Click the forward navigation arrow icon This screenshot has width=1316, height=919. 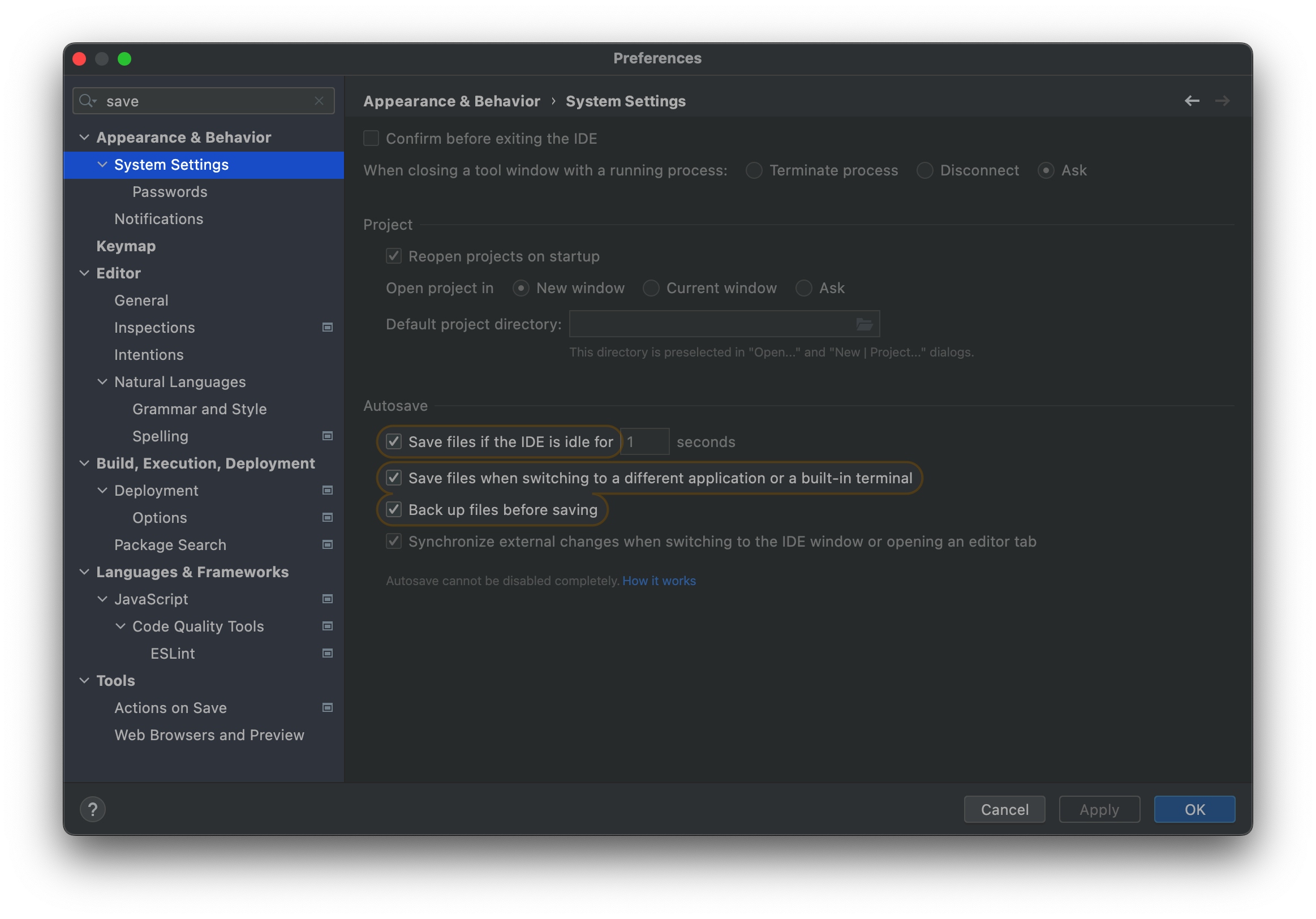(x=1222, y=101)
